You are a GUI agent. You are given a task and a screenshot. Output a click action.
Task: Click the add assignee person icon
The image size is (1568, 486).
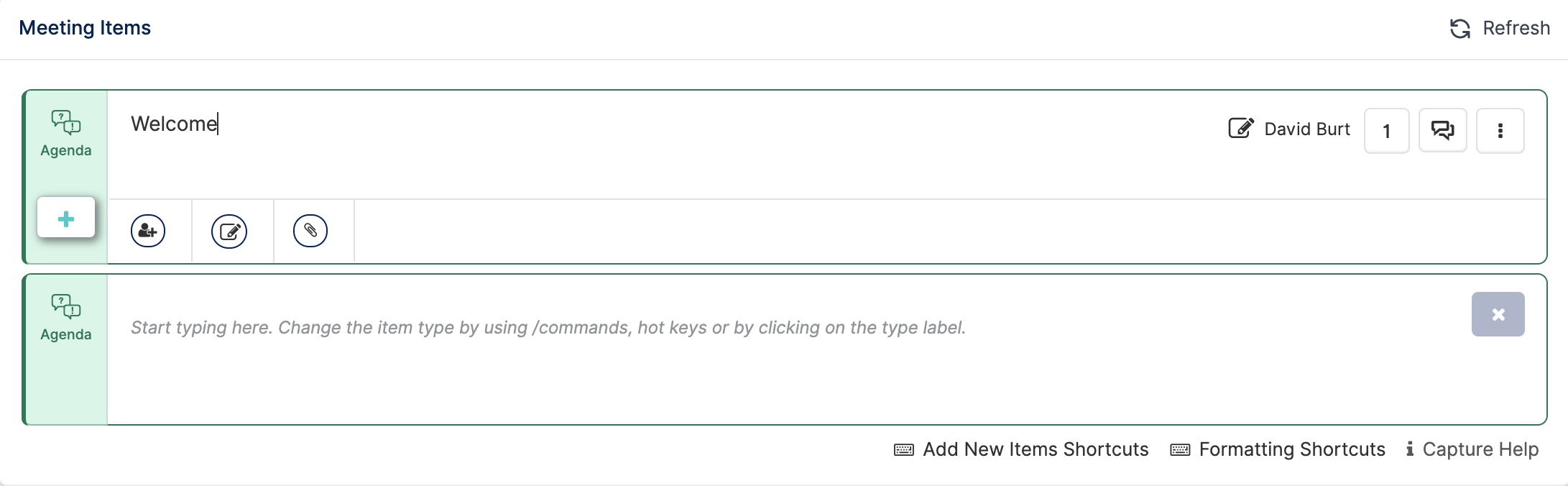[148, 231]
